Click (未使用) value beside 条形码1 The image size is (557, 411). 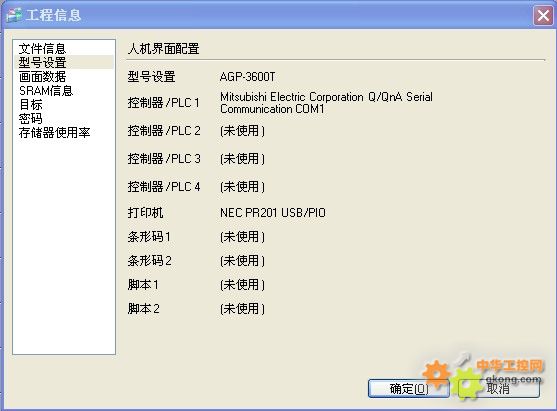coord(242,237)
